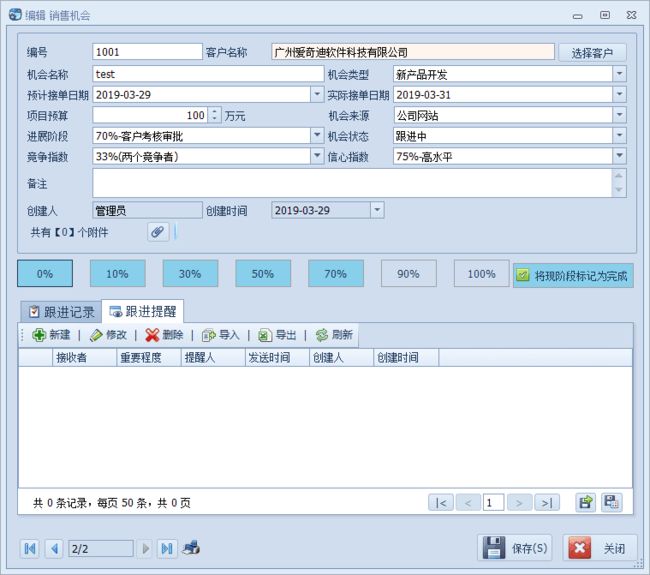Image resolution: width=650 pixels, height=575 pixels.
Task: Click 保存(S) button
Action: click(514, 548)
